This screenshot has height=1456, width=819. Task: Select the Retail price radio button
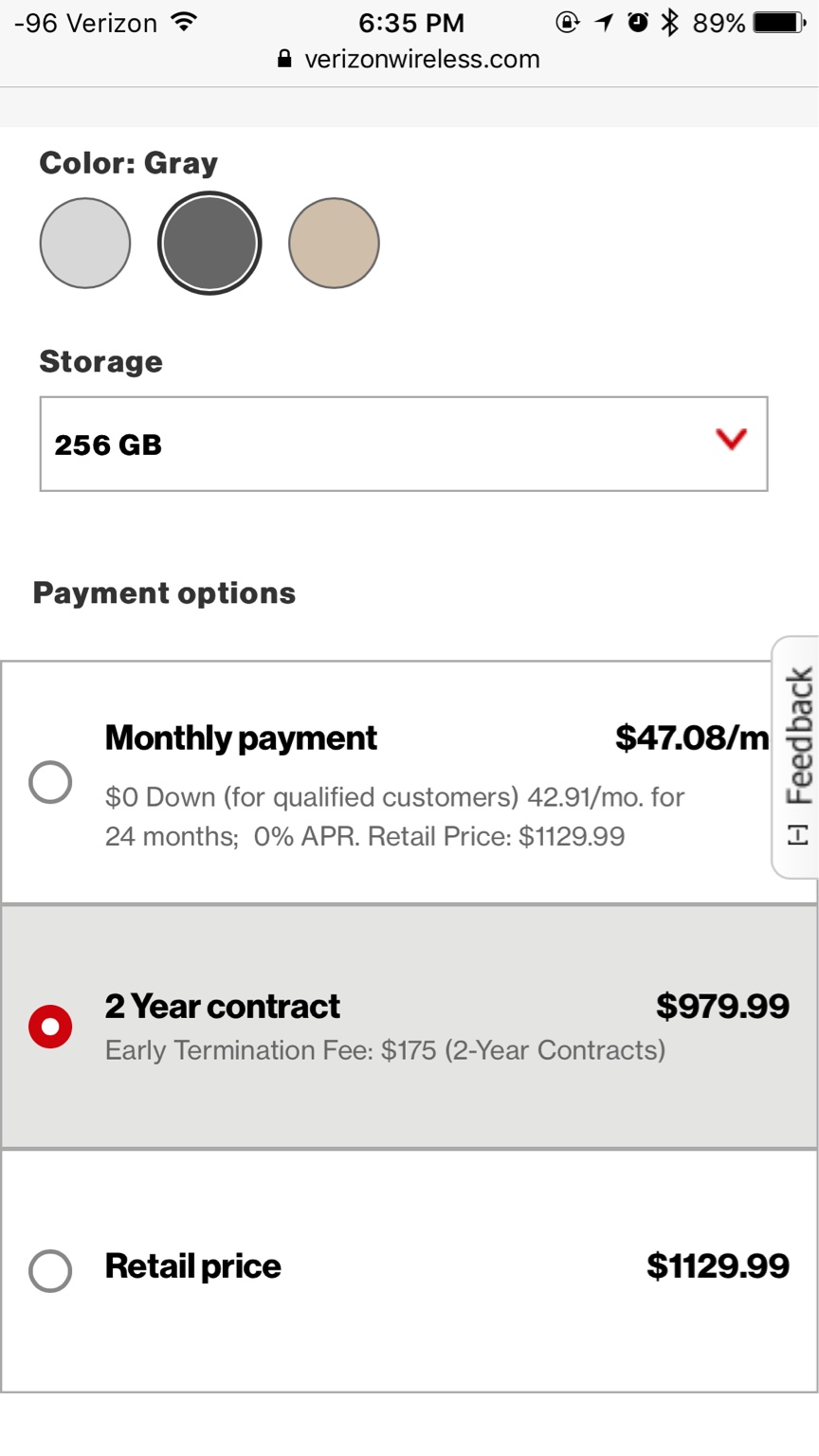pos(50,1270)
